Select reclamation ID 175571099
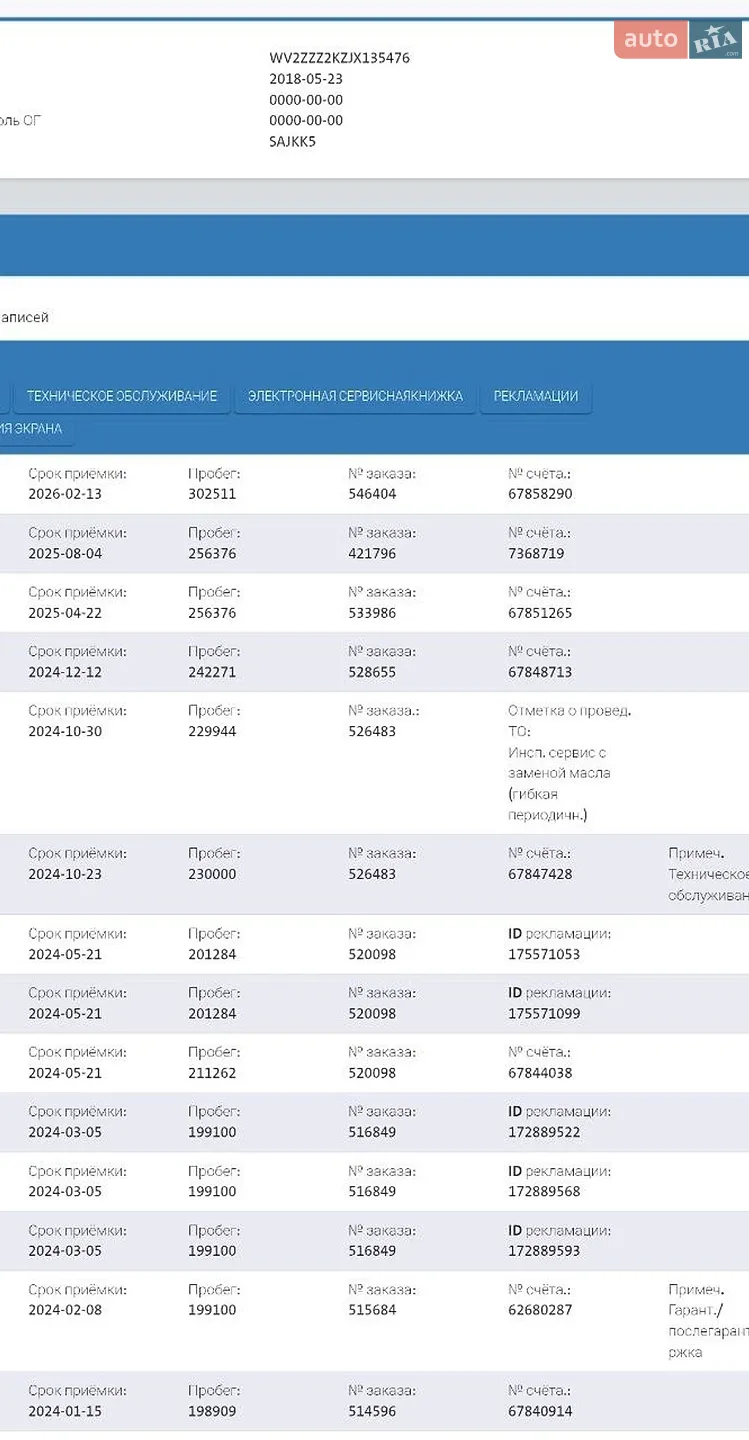This screenshot has width=749, height=1440. coord(544,1013)
